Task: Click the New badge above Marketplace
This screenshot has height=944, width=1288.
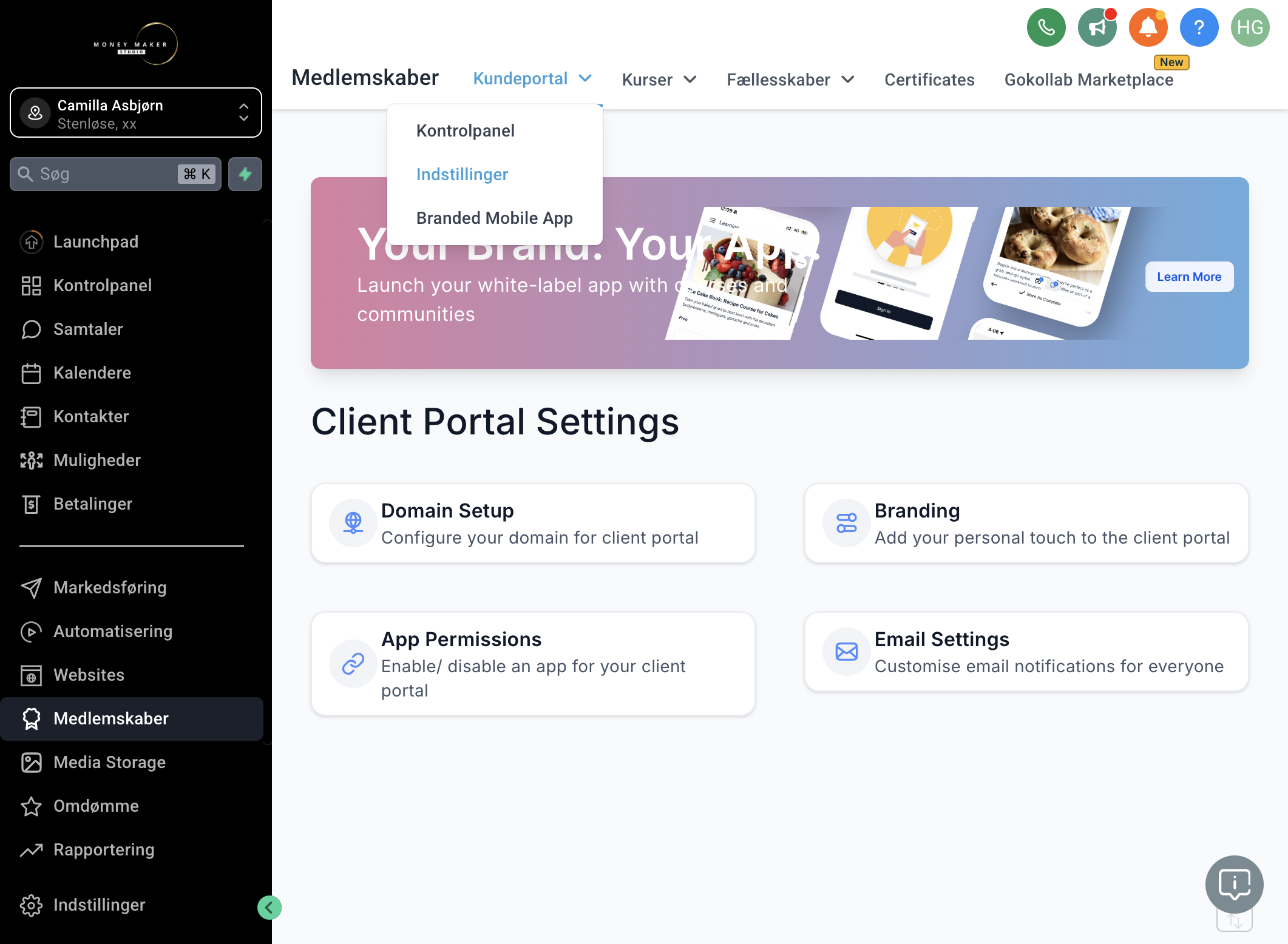Action: coord(1171,62)
